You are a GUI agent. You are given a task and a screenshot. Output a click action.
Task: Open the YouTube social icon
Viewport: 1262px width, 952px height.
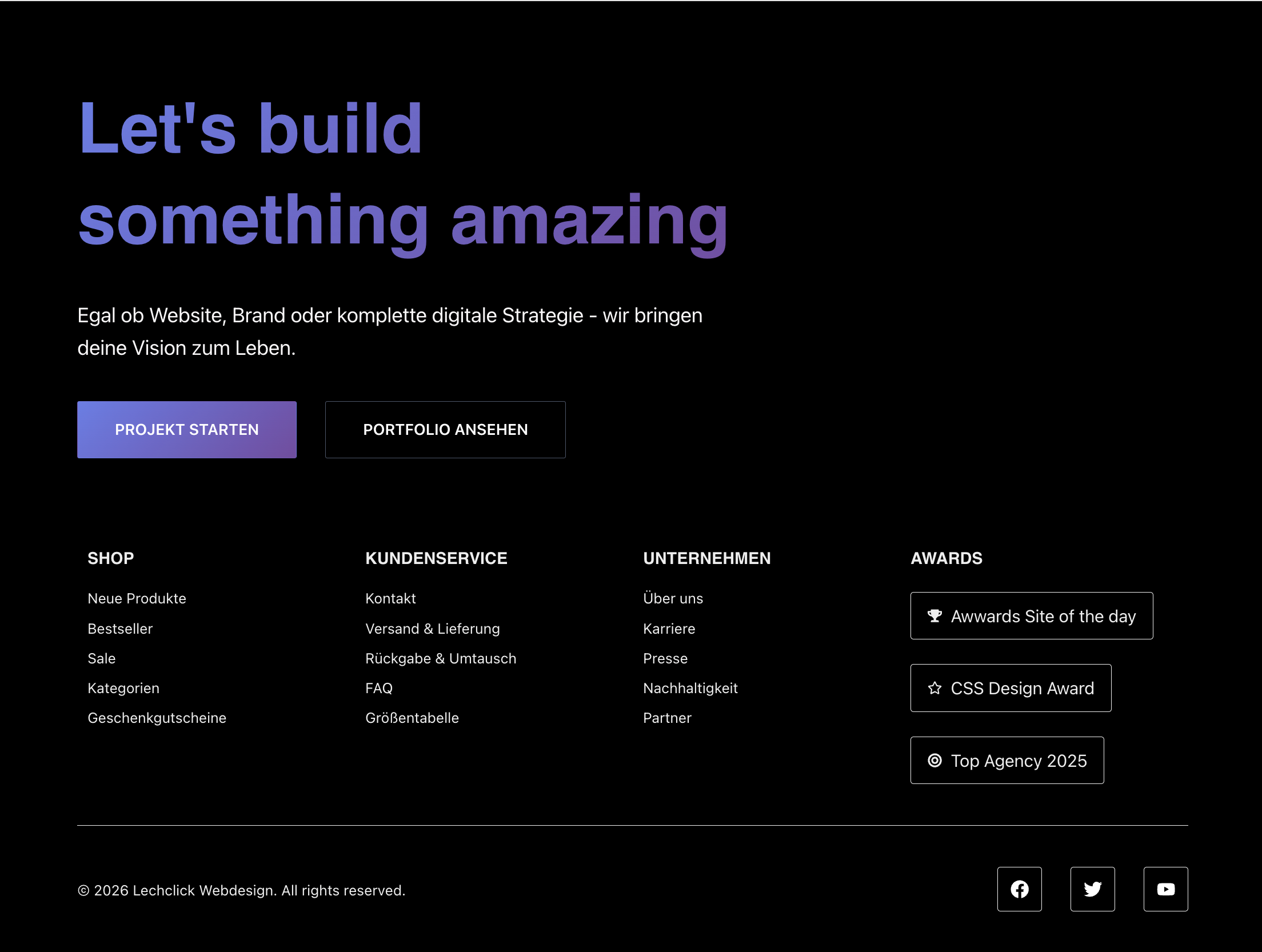pyautogui.click(x=1165, y=889)
